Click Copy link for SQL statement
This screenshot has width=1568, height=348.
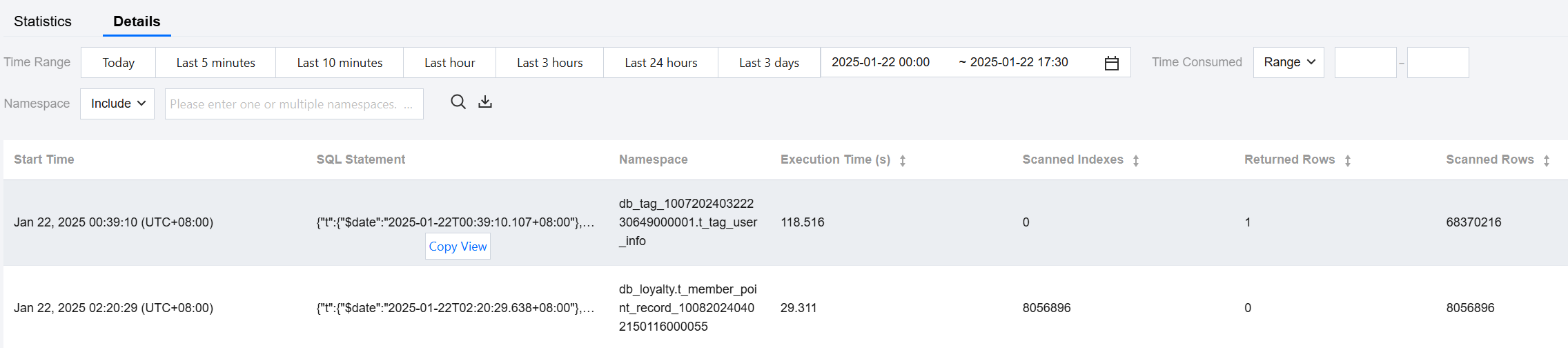[443, 246]
